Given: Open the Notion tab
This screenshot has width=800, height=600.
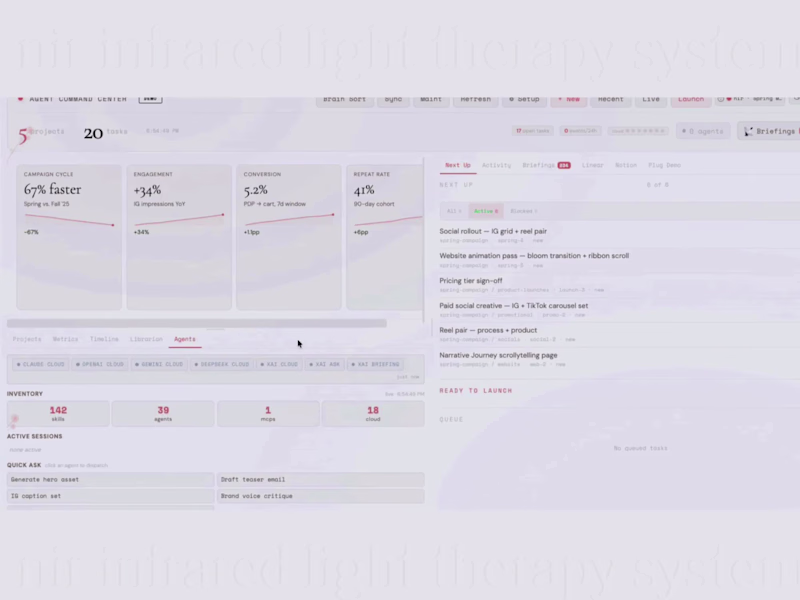Looking at the screenshot, I should tap(626, 165).
